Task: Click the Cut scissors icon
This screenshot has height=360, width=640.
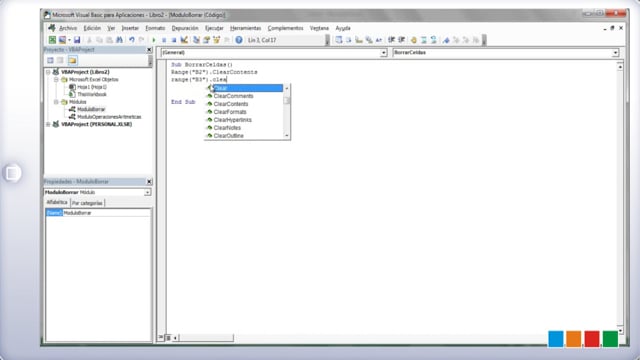Action: click(x=89, y=40)
